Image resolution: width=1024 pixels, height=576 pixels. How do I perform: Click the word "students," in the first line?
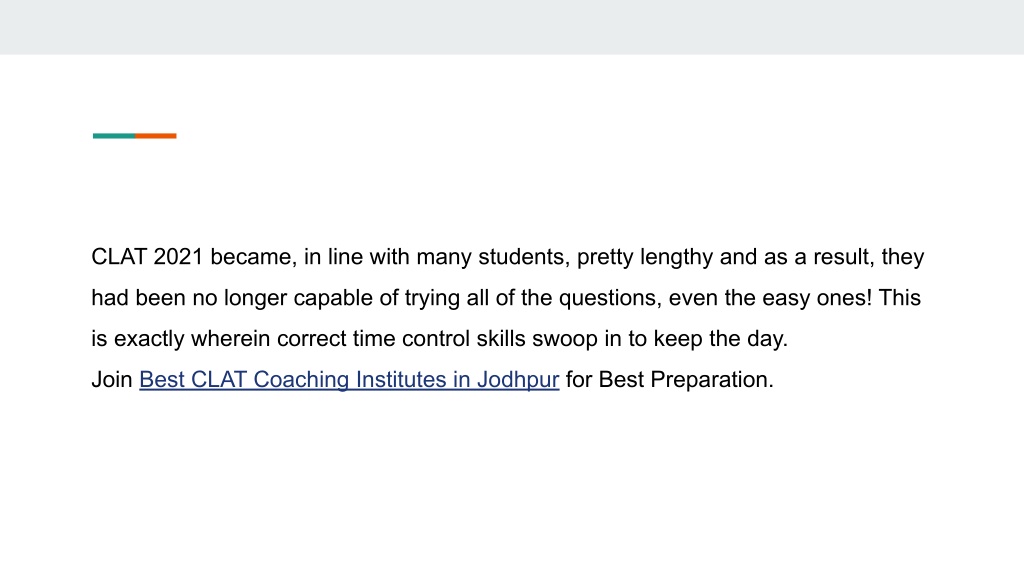click(524, 257)
